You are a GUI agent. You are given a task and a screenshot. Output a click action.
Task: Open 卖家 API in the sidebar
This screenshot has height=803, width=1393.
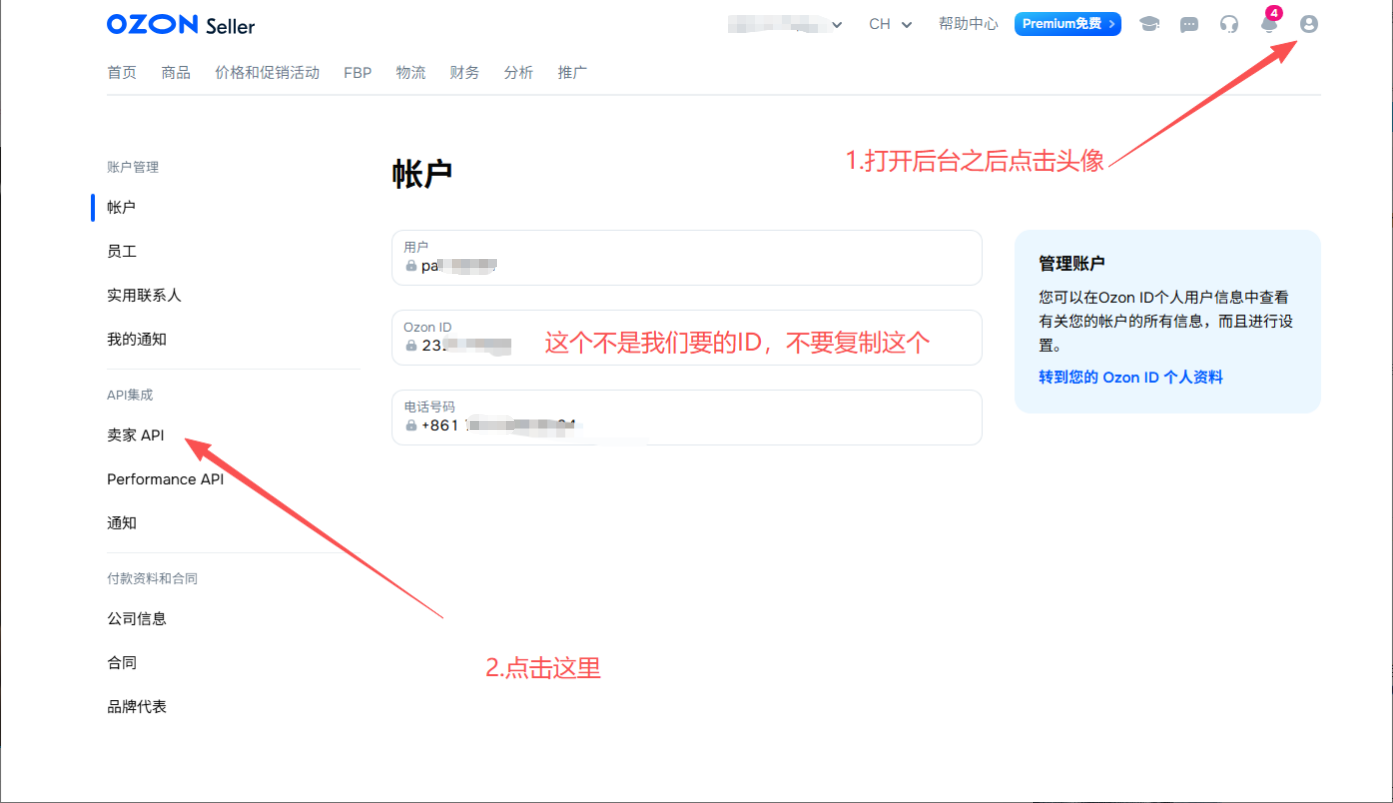tap(136, 435)
